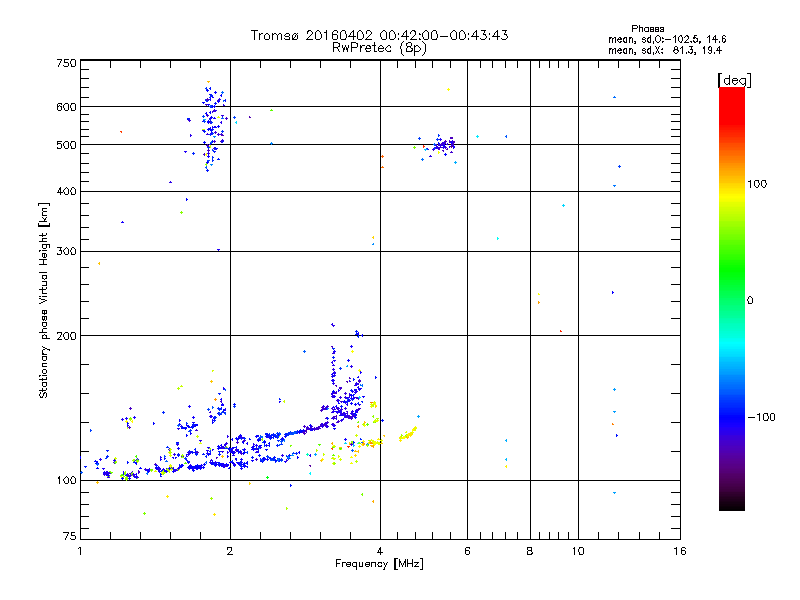The image size is (800, 600).
Task: Click the 'Phases' header text
Action: [x=647, y=29]
